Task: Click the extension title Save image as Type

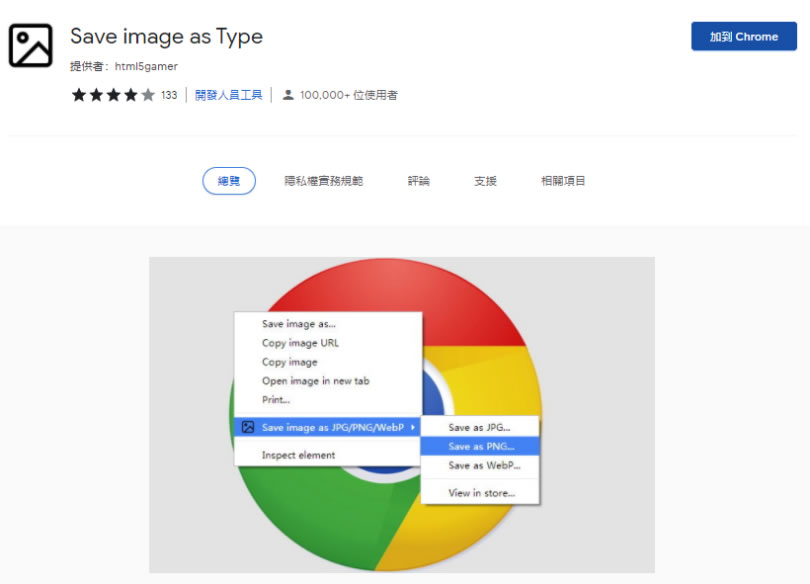Action: [166, 37]
